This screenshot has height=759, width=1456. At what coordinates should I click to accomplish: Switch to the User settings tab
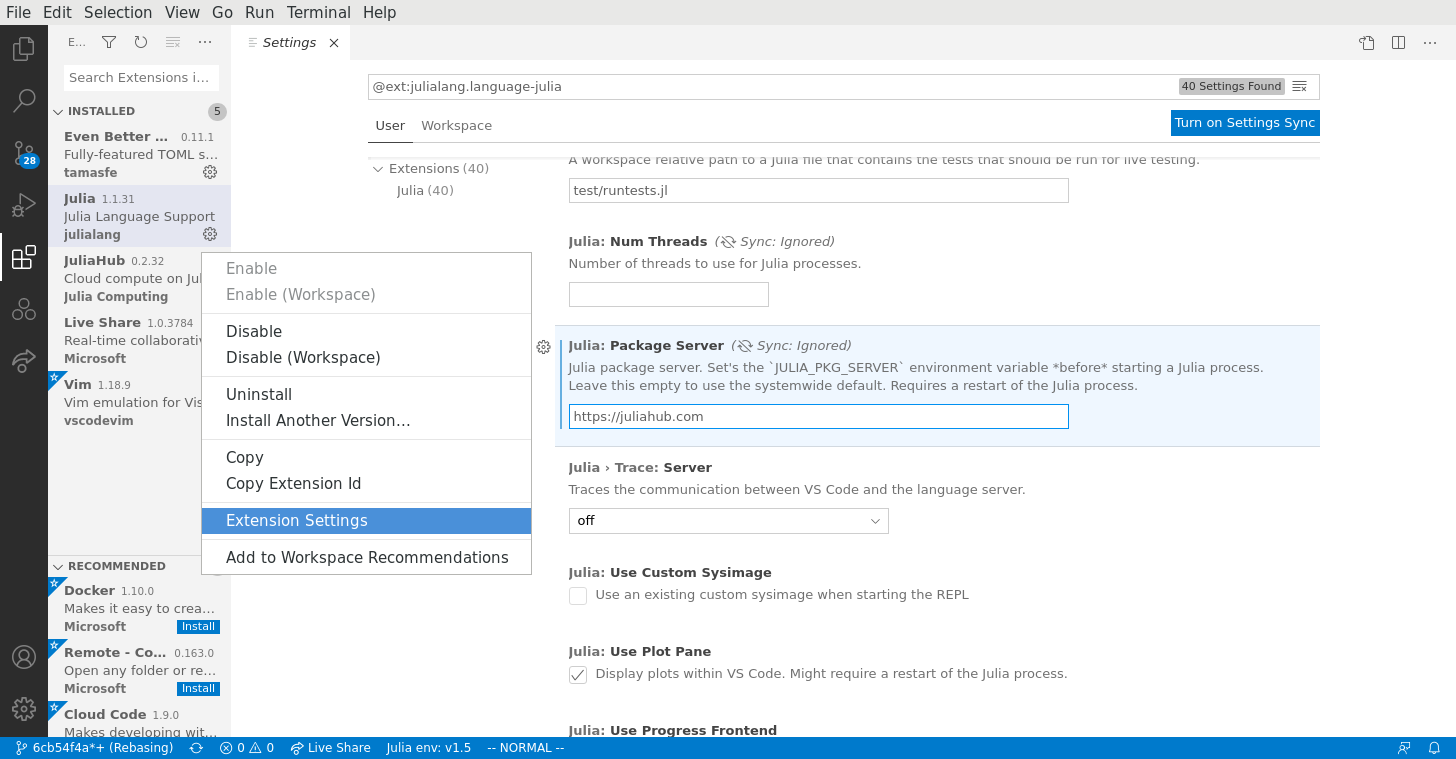(x=390, y=125)
